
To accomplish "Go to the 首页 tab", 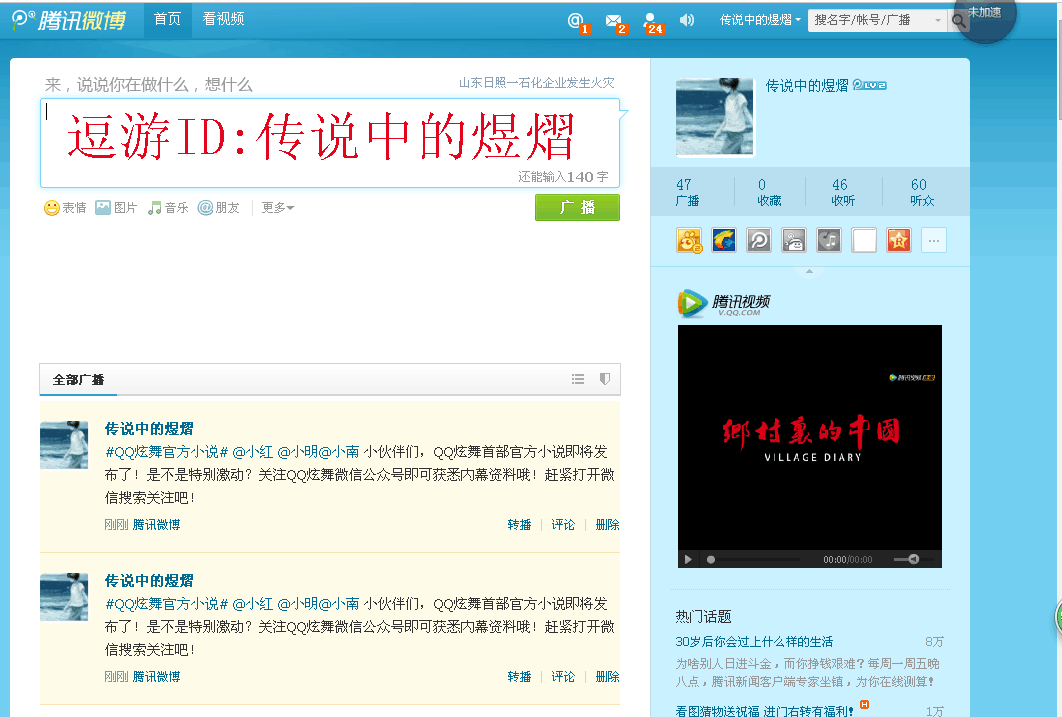I will 167,19.
